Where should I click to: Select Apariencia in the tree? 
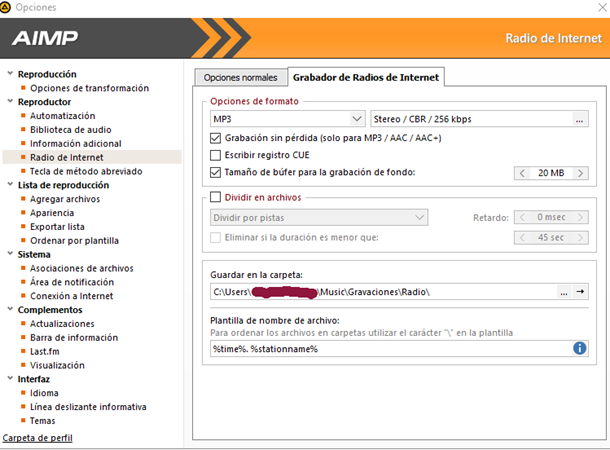(x=52, y=213)
